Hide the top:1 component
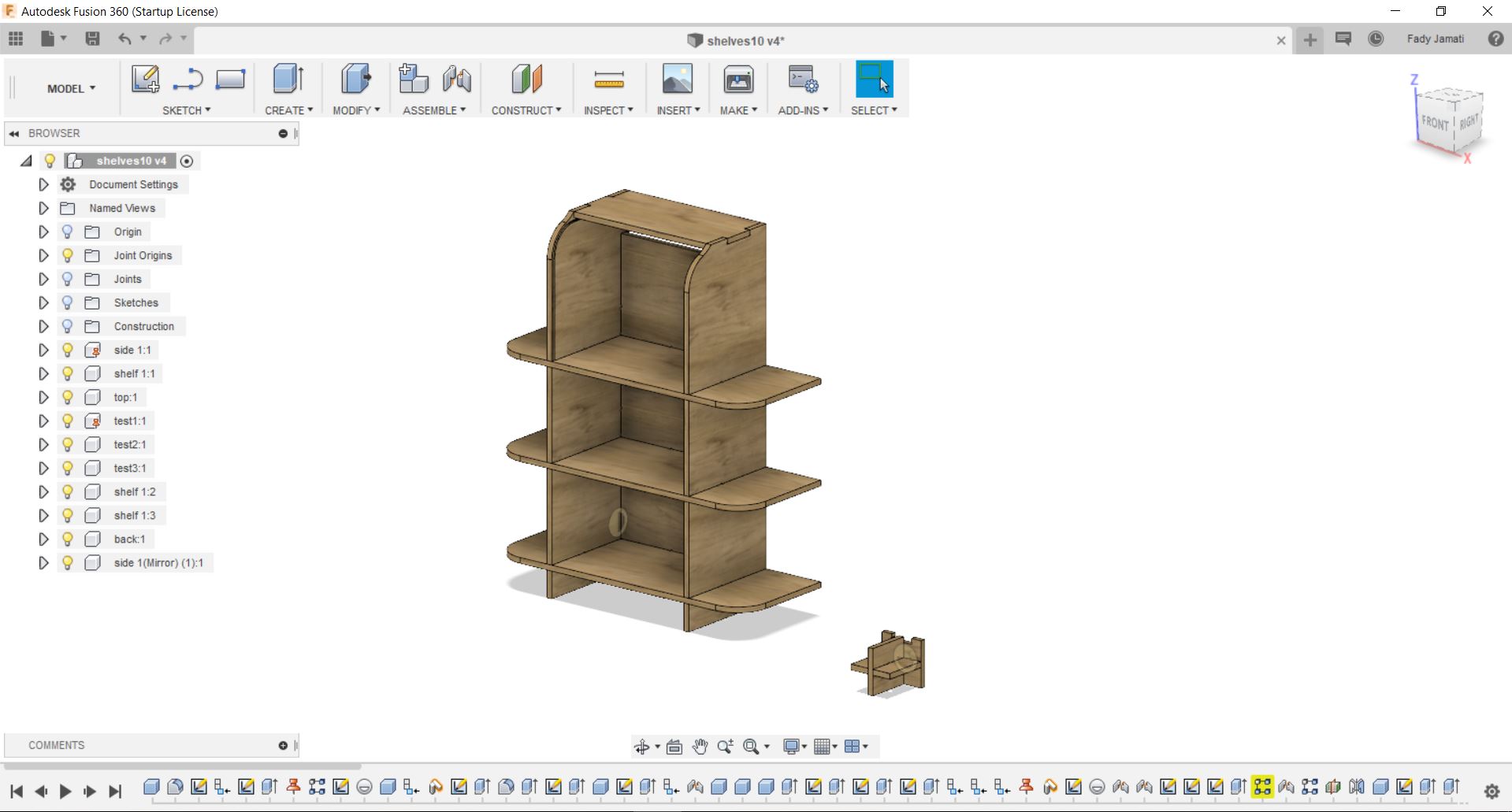The width and height of the screenshot is (1512, 812). (68, 397)
